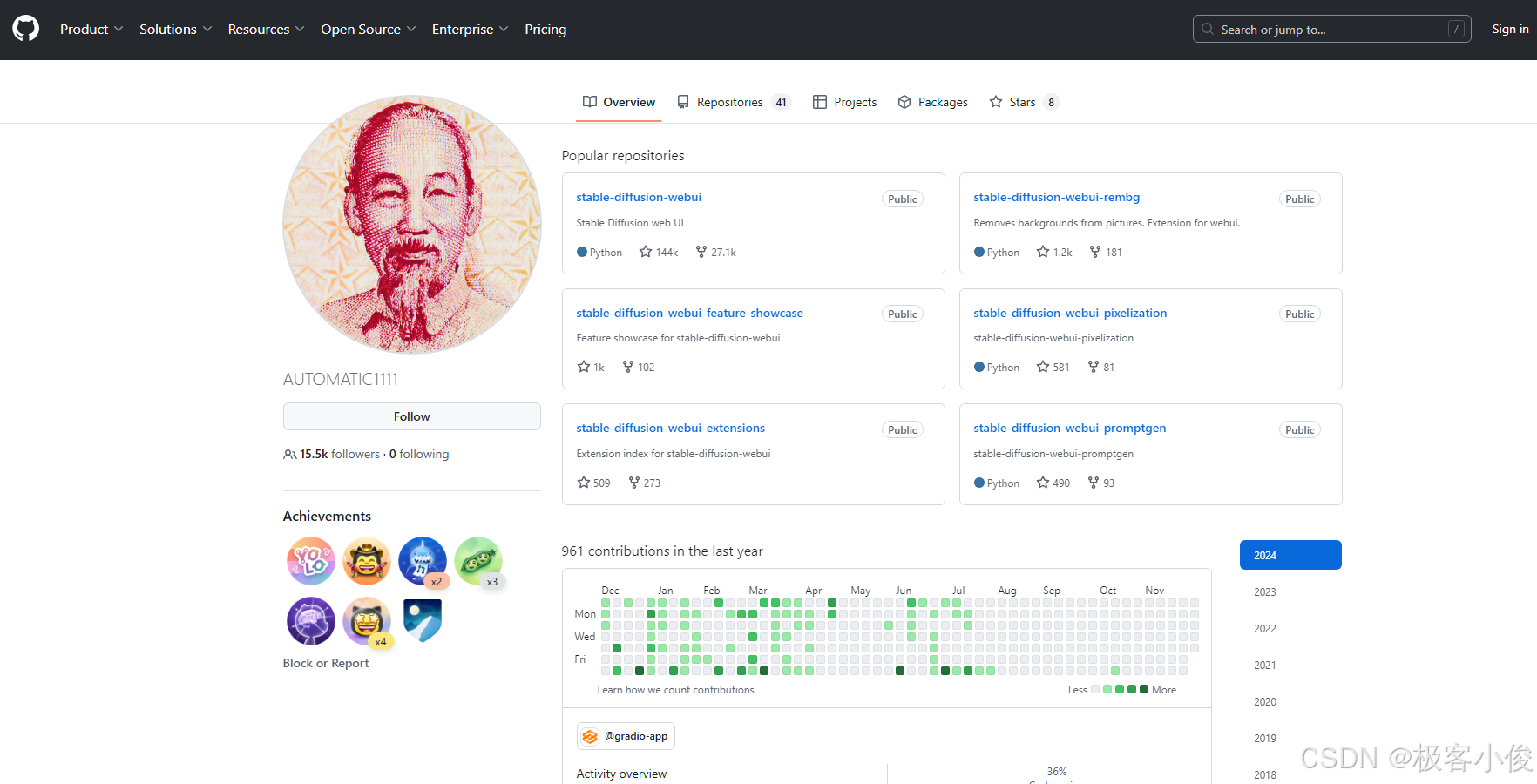
Task: Click stars 1k on feature-showcase
Action: click(x=591, y=367)
